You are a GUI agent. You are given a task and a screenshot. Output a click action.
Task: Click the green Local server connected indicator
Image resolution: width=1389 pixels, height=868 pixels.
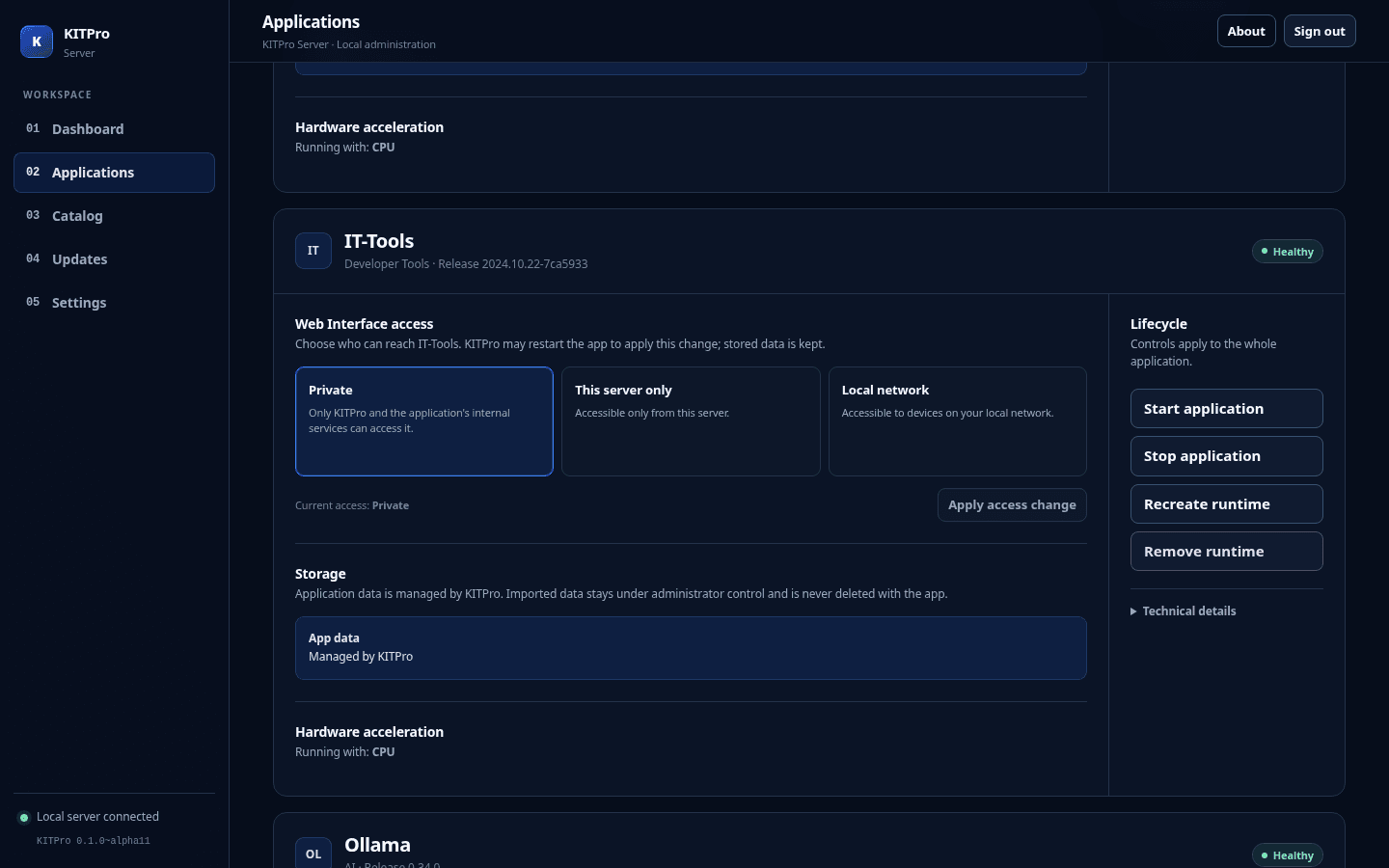pos(24,818)
